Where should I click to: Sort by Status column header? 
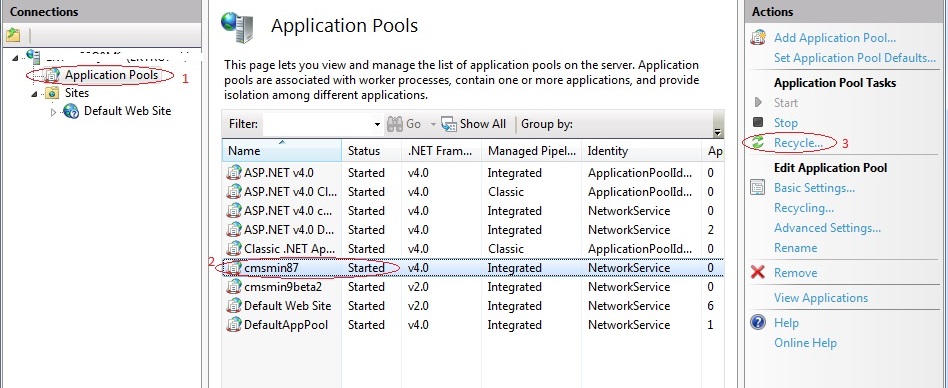pos(371,151)
